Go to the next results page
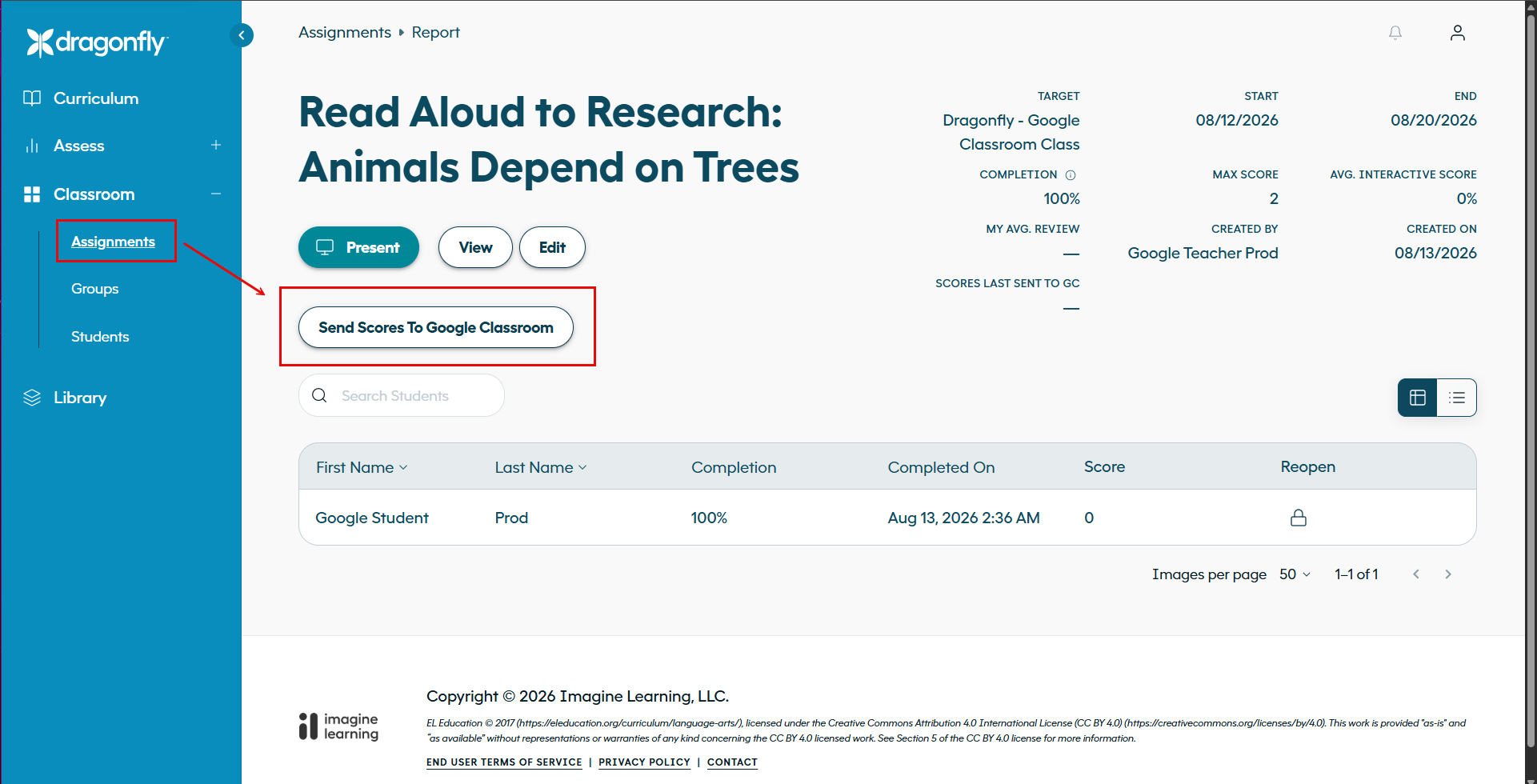 [1448, 574]
